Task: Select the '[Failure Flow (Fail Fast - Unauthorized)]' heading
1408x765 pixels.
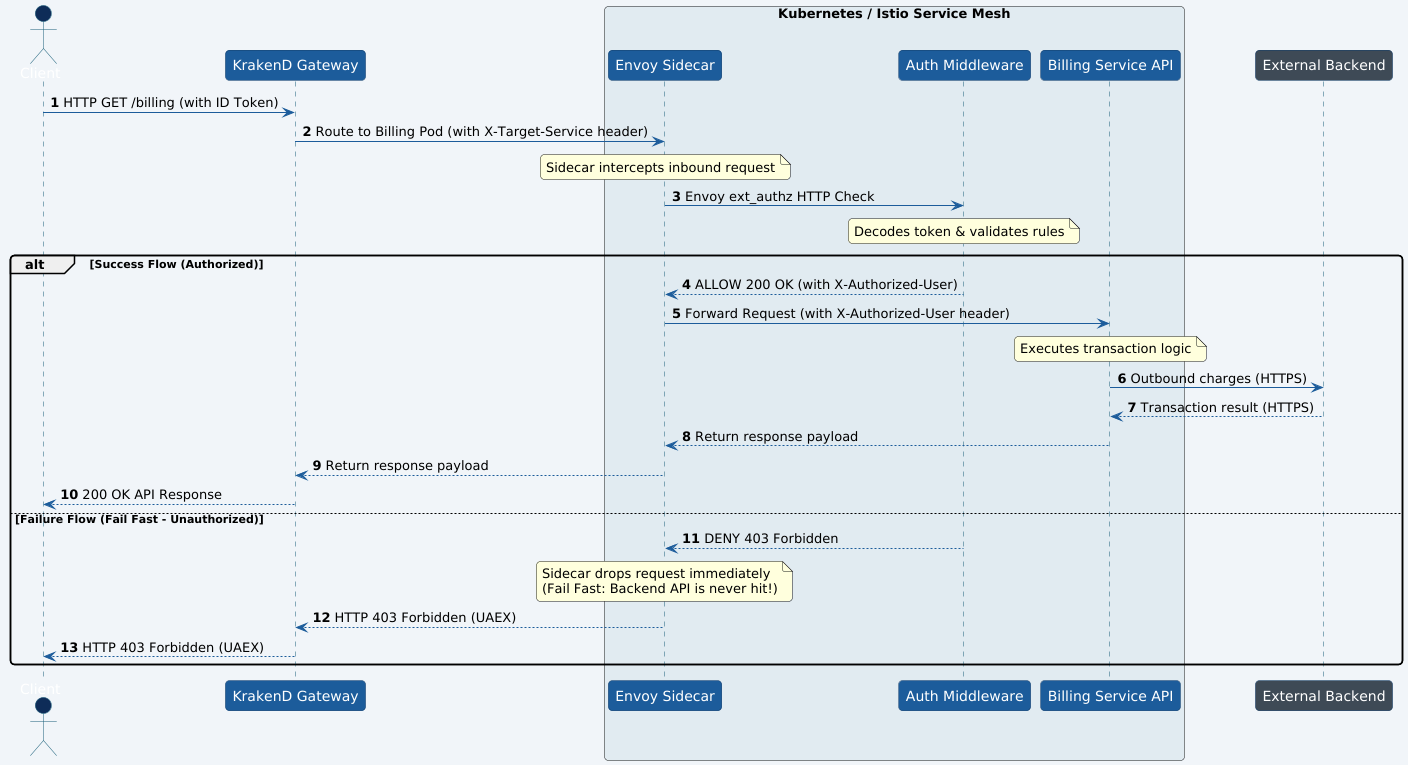Action: [139, 519]
